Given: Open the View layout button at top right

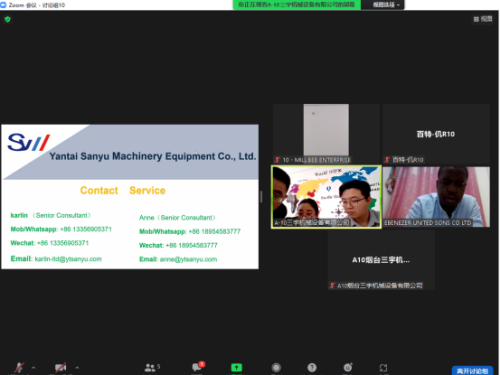Looking at the screenshot, I should coord(483,19).
